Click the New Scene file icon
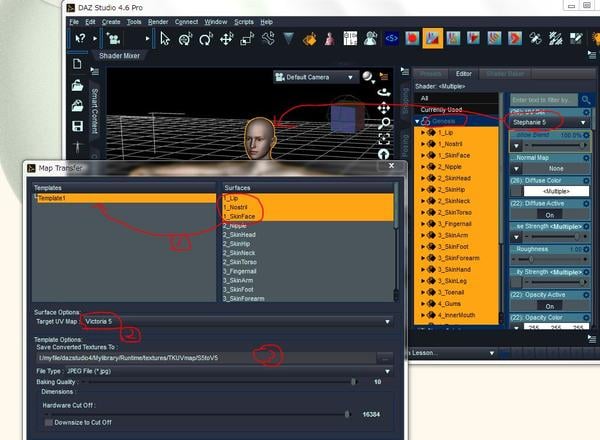The height and width of the screenshot is (440, 600). 77,64
